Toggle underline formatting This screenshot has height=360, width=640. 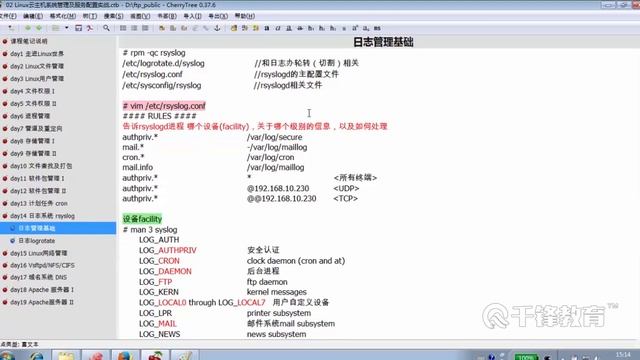point(289,28)
